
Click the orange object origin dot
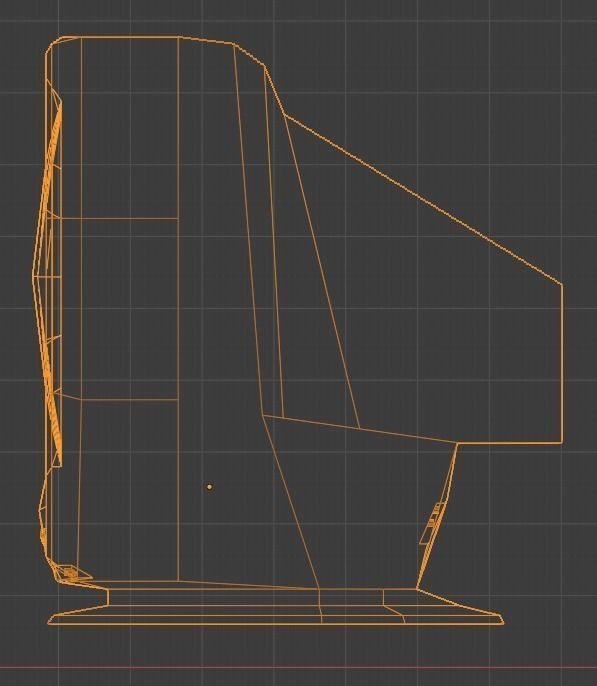(x=209, y=486)
